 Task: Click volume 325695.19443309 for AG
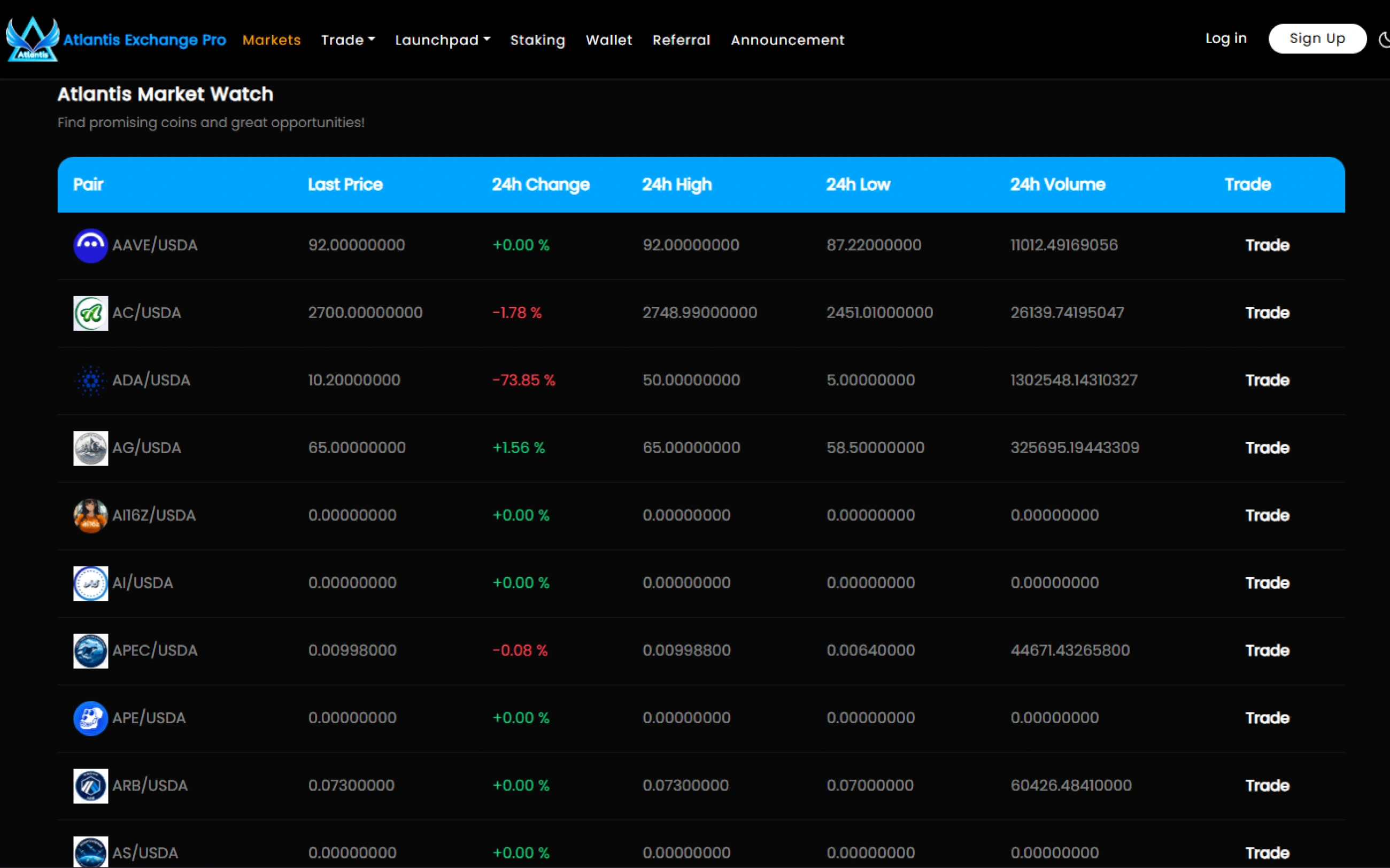[x=1075, y=448]
